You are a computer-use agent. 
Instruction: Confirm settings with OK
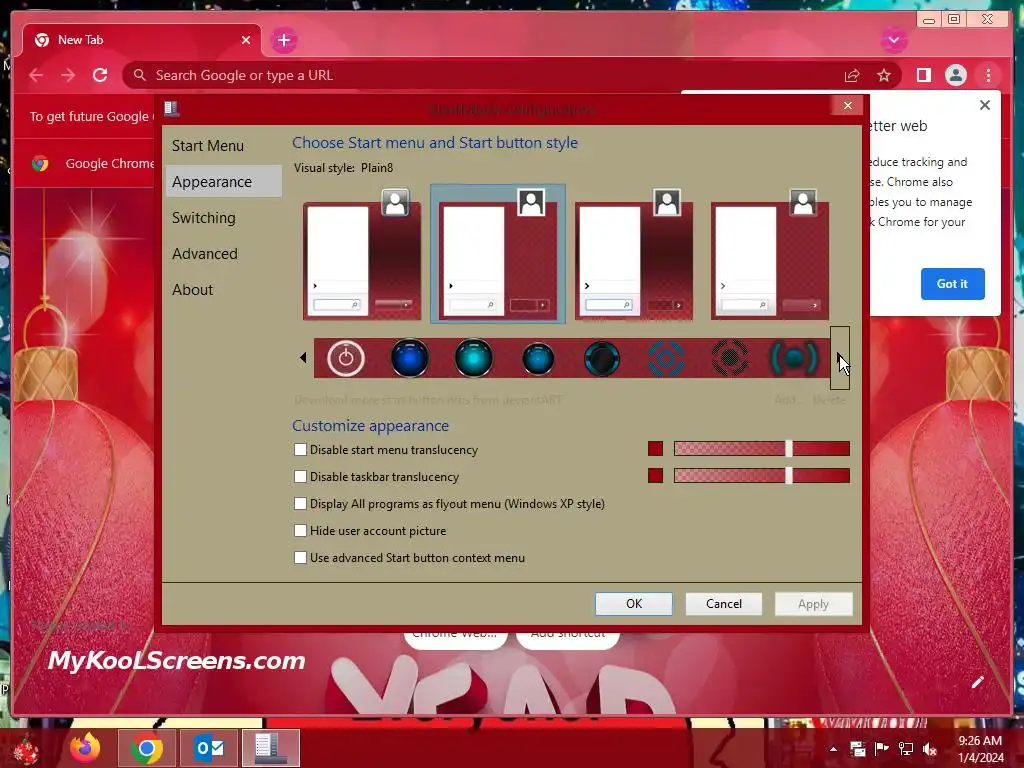coord(633,603)
